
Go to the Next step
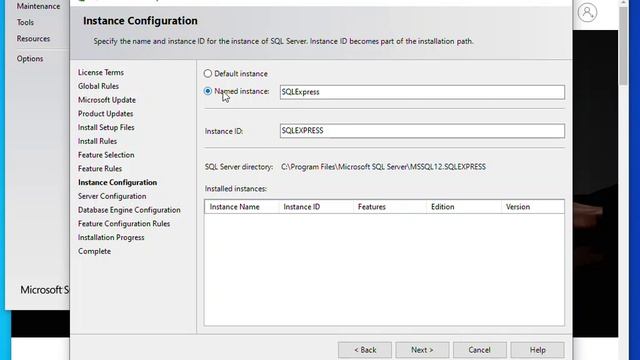(x=422, y=350)
